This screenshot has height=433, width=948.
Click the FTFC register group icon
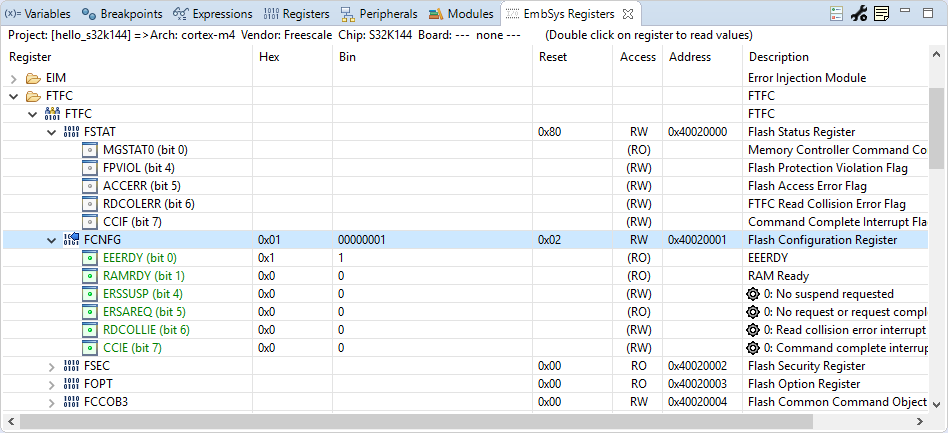[53, 114]
